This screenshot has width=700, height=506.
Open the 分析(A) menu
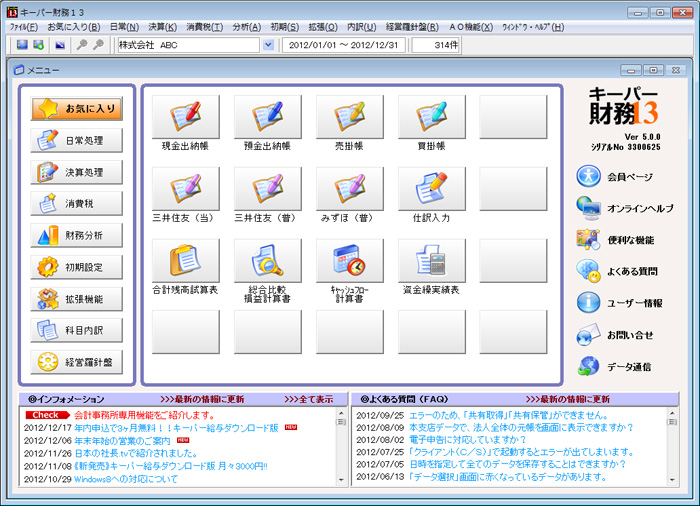point(246,27)
